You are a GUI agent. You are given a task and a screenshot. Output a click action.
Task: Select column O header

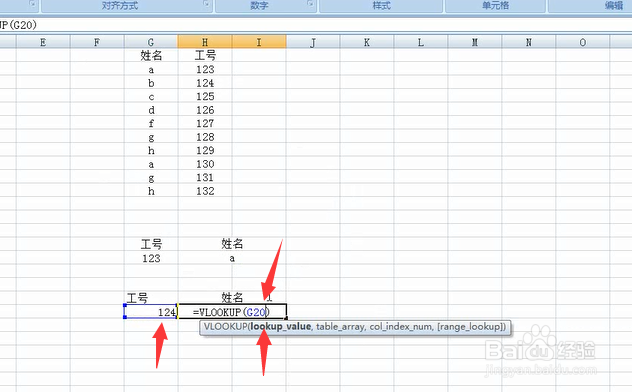pos(582,42)
